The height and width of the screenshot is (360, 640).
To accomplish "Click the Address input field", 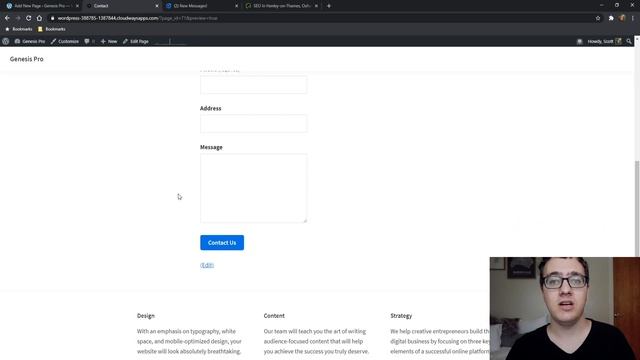I will tap(253, 124).
